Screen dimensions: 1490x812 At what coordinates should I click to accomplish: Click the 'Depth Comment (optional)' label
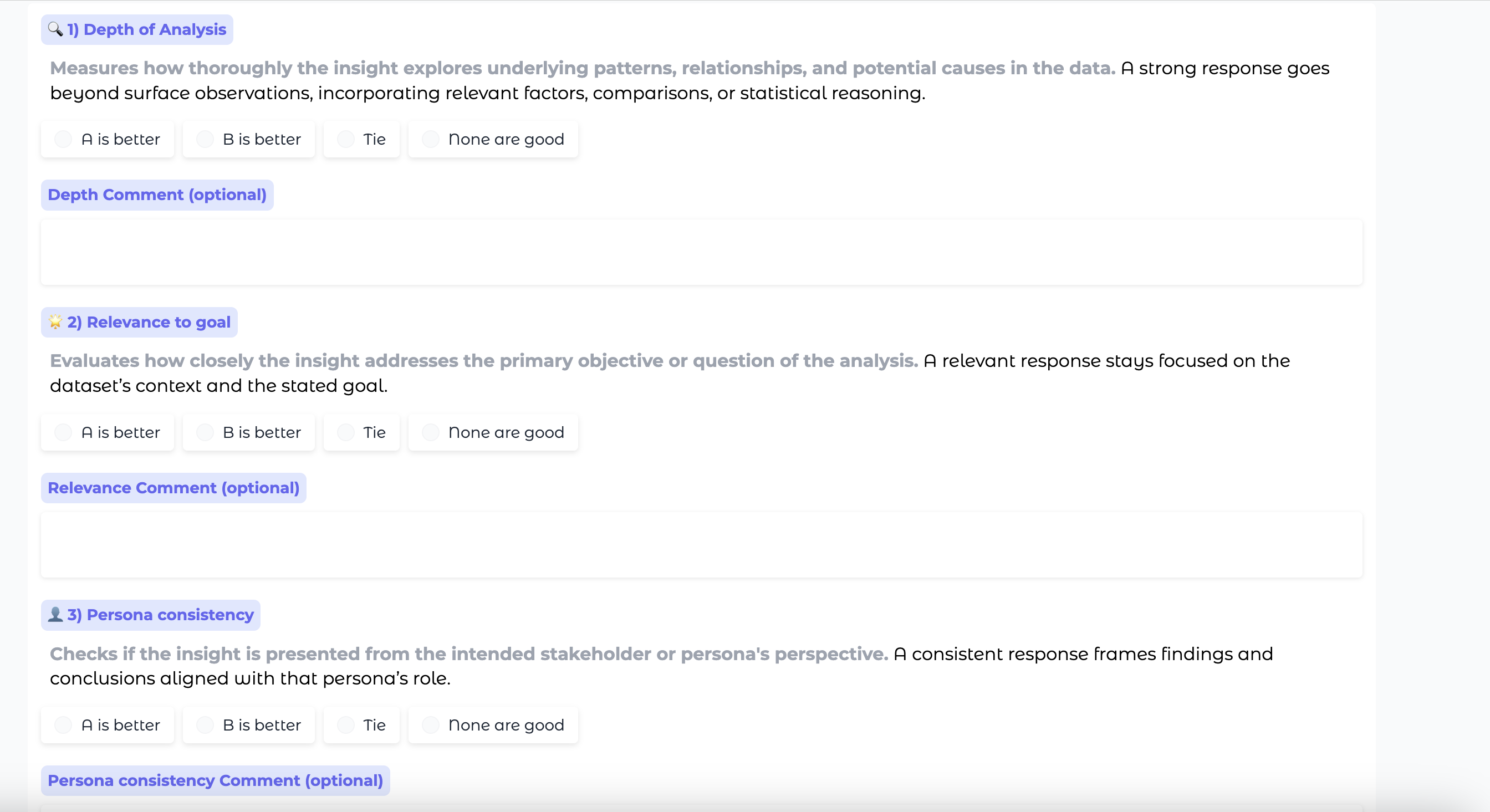[x=157, y=195]
